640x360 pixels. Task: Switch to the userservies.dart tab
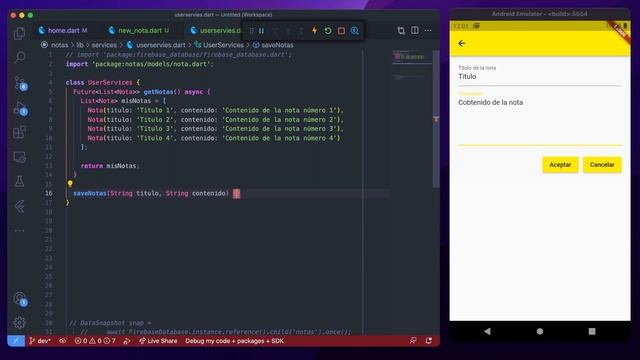pos(216,30)
